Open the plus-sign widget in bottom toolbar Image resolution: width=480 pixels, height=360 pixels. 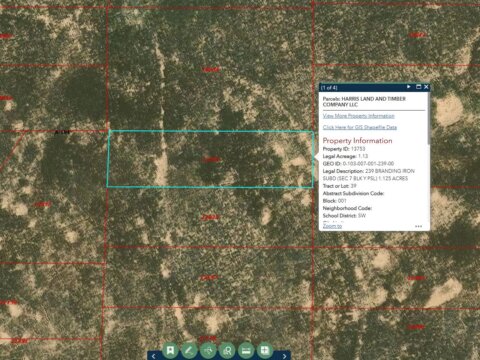[265, 350]
